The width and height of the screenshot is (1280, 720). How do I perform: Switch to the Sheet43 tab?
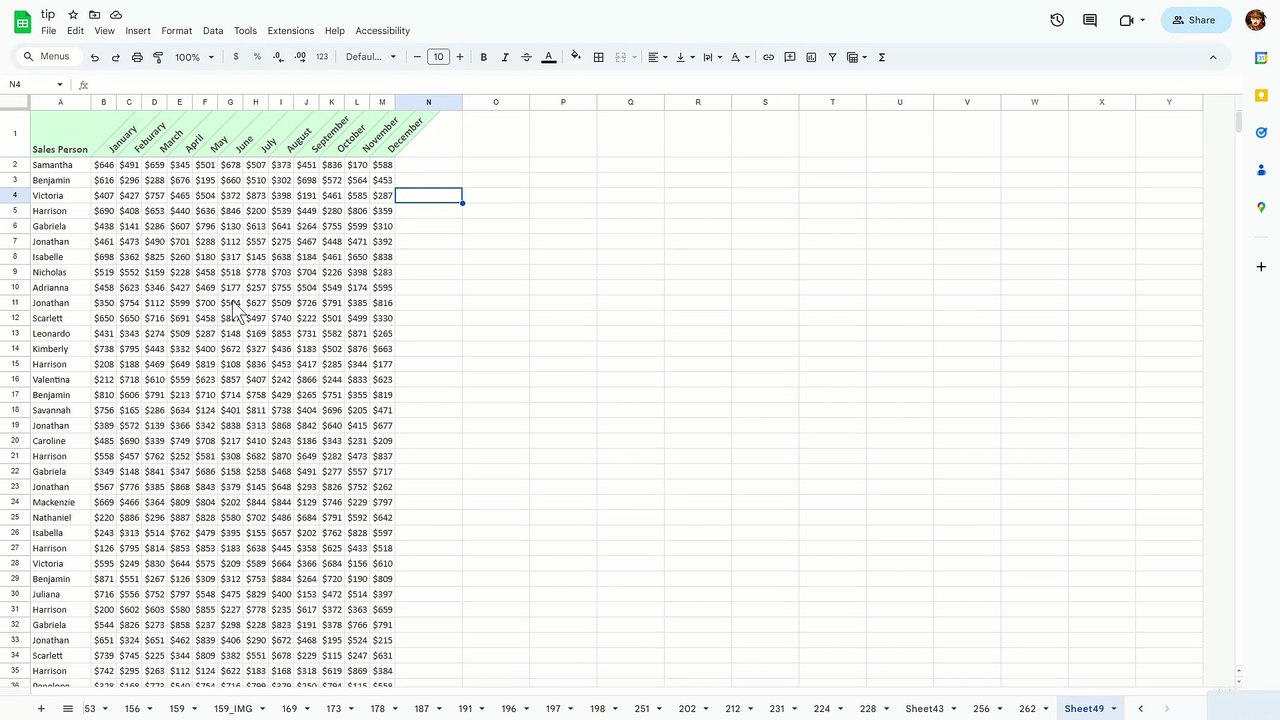924,709
